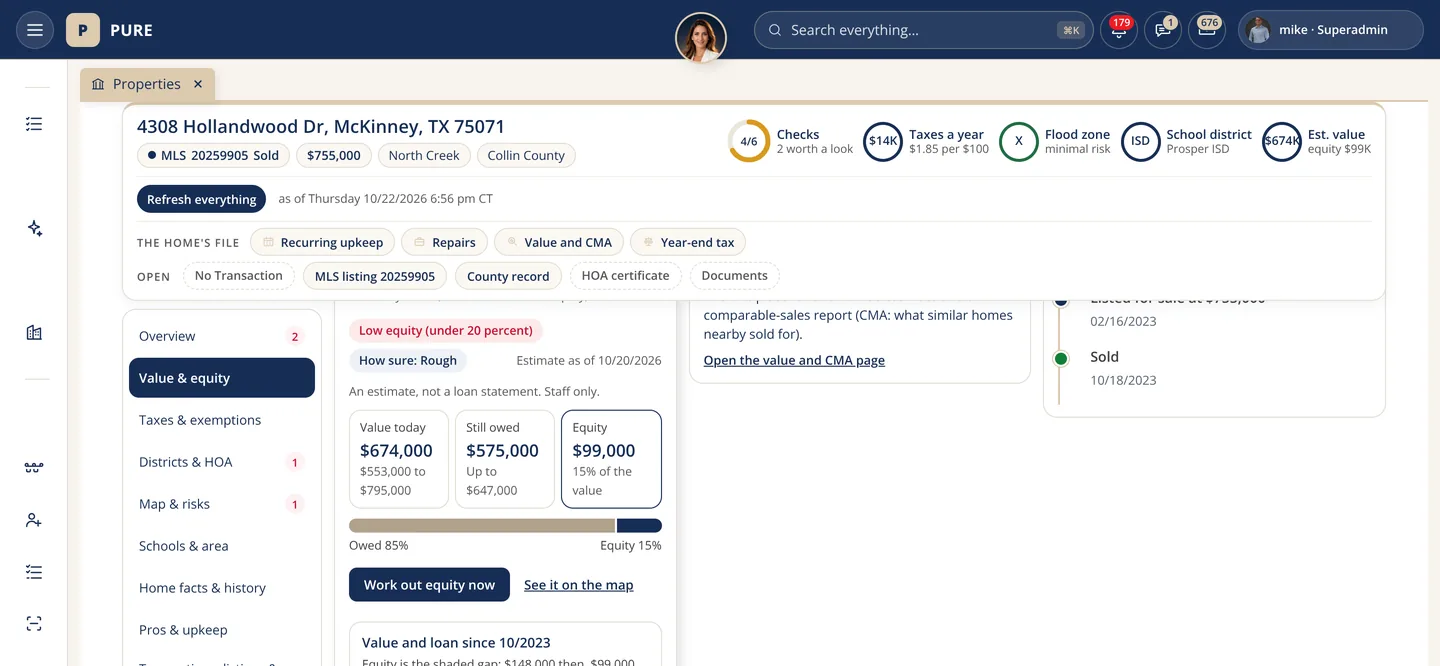The image size is (1440, 666).
Task: Click the magnifier icon in the search box
Action: (x=774, y=30)
